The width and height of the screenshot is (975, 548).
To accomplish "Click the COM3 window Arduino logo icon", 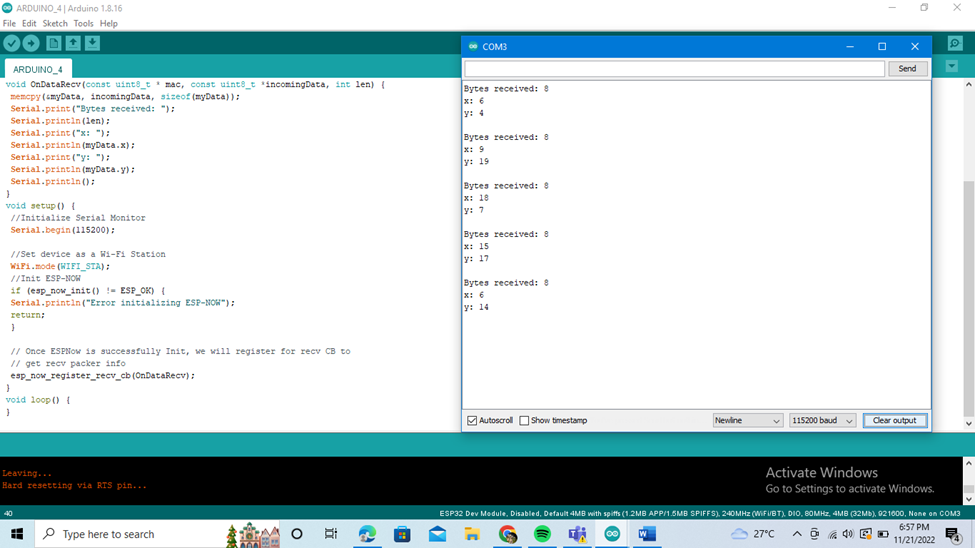I will click(x=473, y=47).
